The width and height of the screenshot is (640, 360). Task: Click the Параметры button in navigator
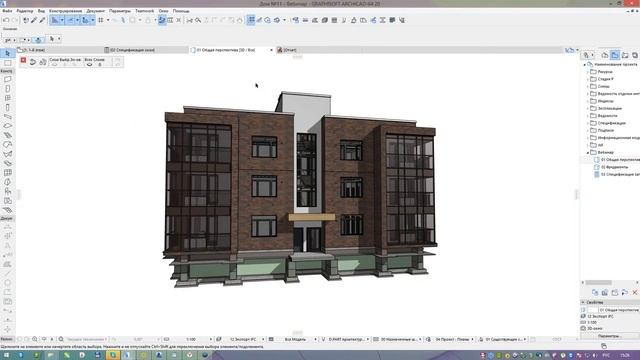click(x=609, y=336)
